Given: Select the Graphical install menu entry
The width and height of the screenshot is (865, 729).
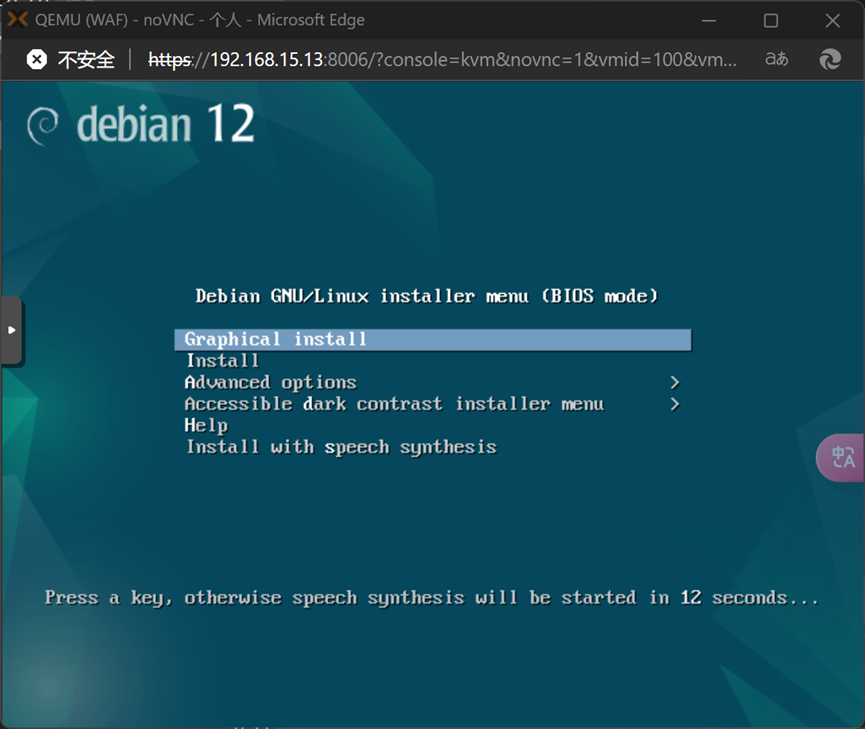Looking at the screenshot, I should pyautogui.click(x=433, y=339).
